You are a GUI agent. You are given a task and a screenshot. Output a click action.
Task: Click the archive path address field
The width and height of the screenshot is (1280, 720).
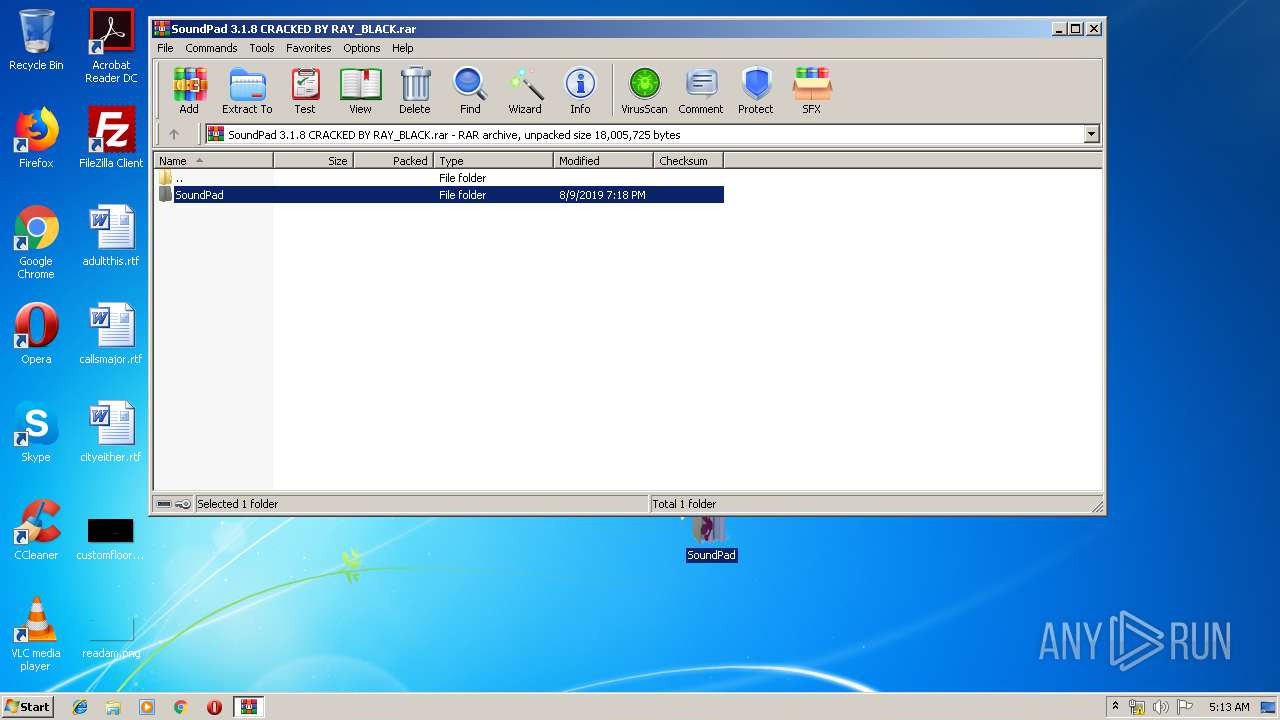[x=645, y=134]
